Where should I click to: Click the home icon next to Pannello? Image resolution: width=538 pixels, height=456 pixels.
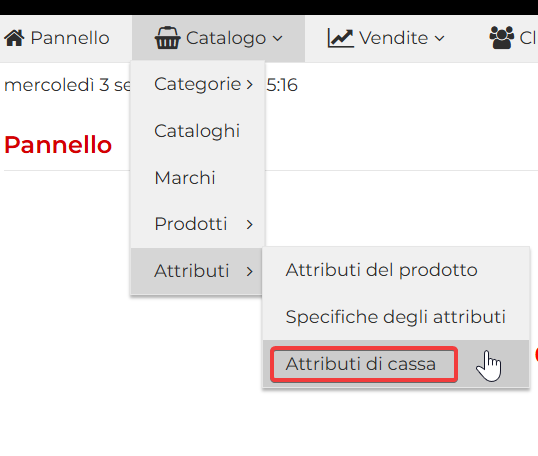[14, 38]
